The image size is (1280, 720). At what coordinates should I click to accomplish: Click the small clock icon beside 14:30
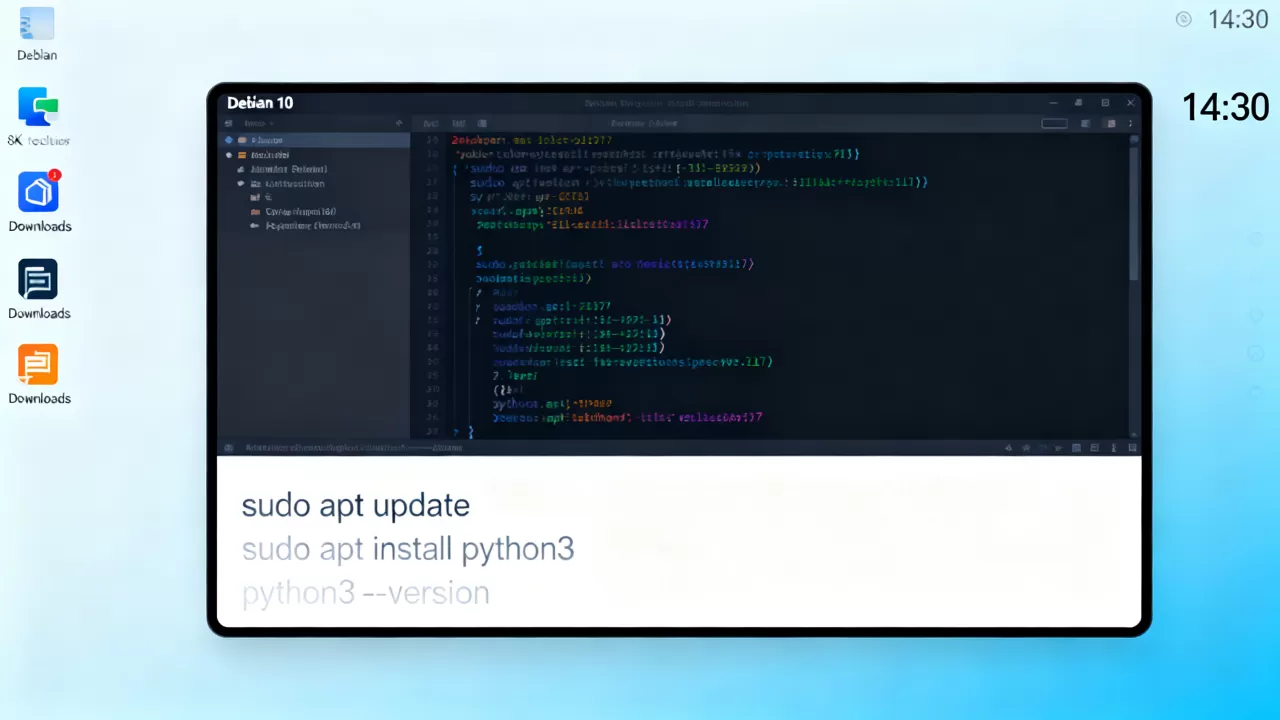point(1184,19)
